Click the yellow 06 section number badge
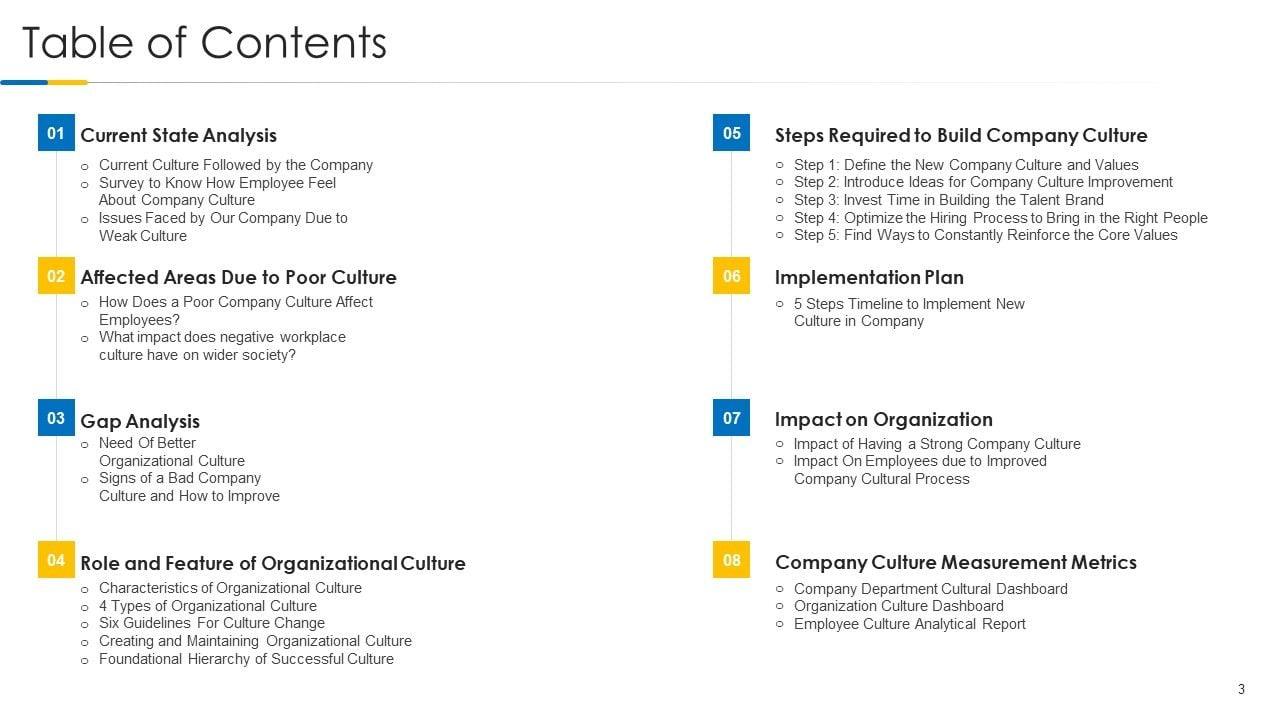The image size is (1280, 720). coord(731,276)
